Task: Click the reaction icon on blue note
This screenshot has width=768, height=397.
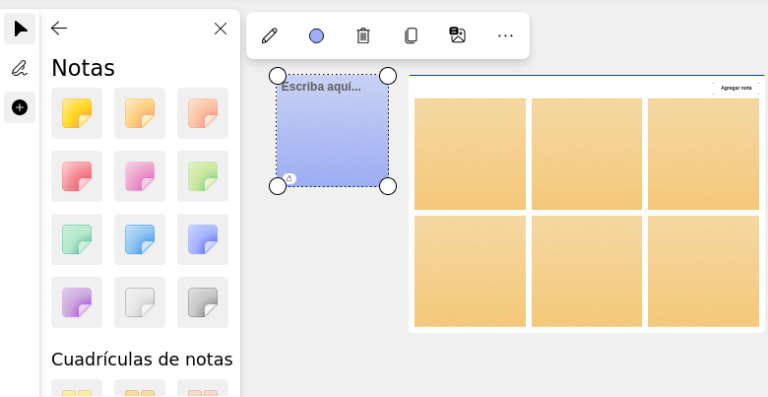Action: point(289,179)
